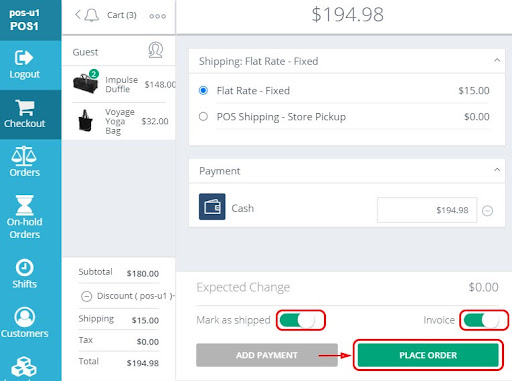Collapse the Payment section chevron
The image size is (512, 381).
[497, 170]
